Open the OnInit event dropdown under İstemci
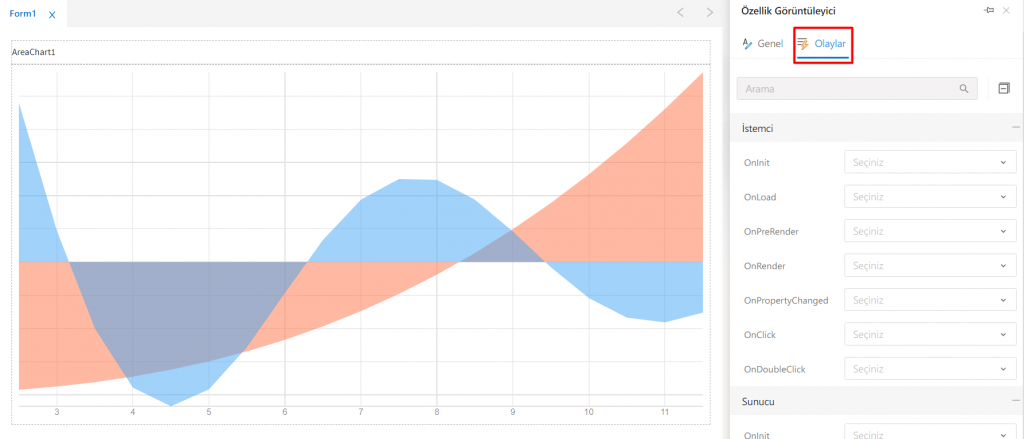 pos(930,162)
